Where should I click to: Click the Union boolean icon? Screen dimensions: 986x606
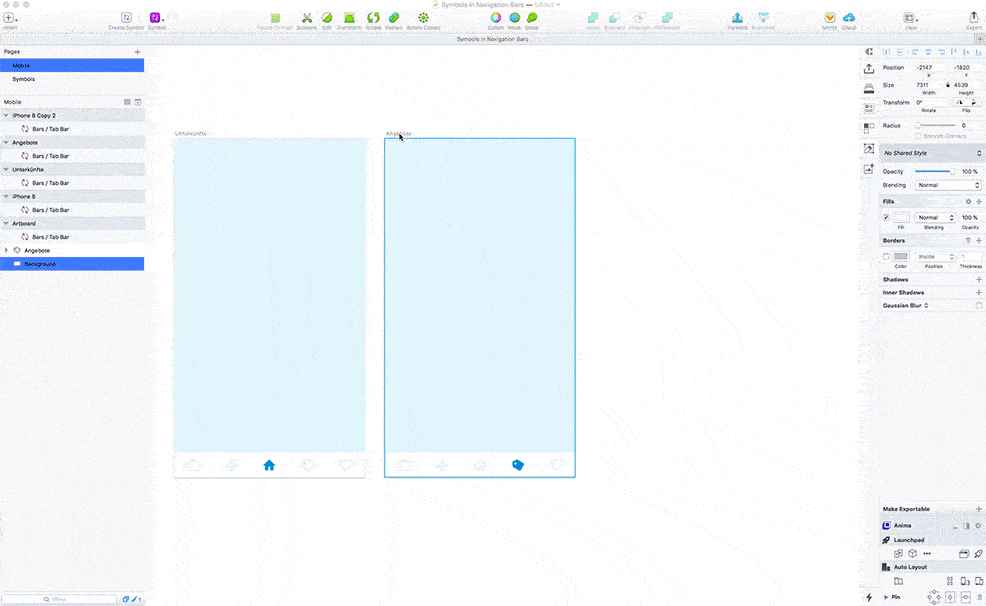[x=592, y=18]
